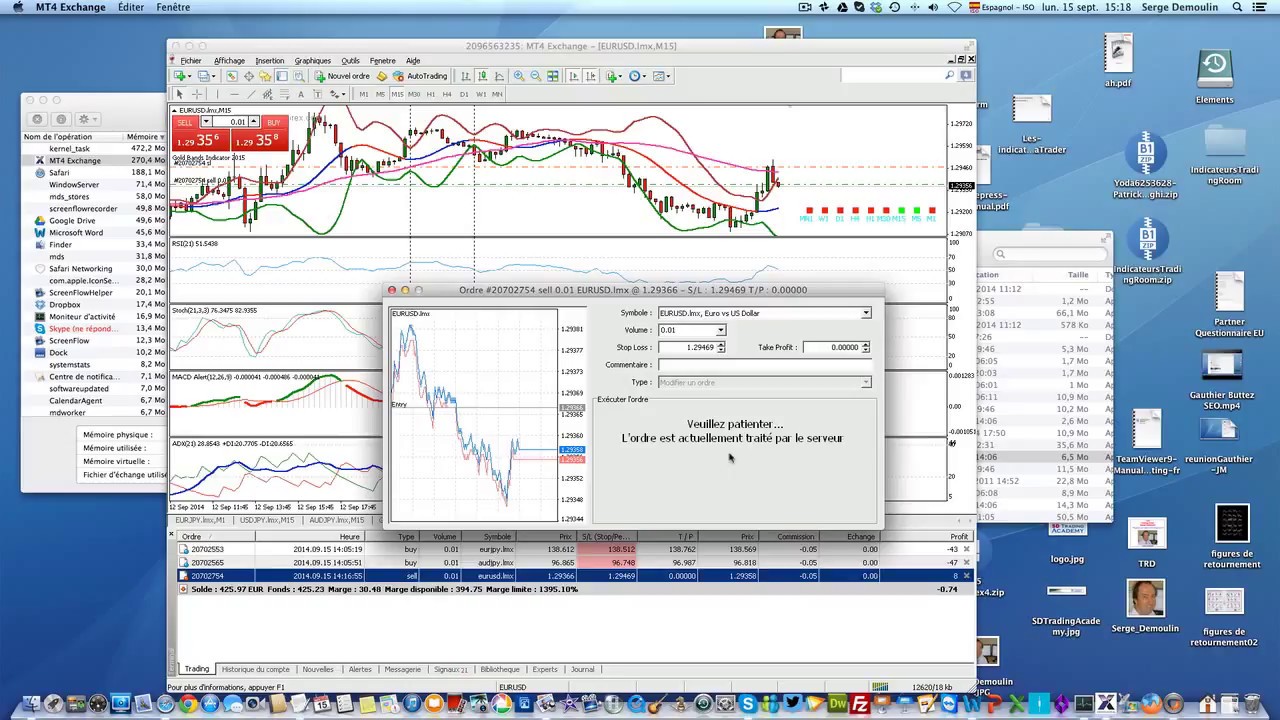Select the bar chart type icon
This screenshot has height=720, width=1280.
point(466,76)
